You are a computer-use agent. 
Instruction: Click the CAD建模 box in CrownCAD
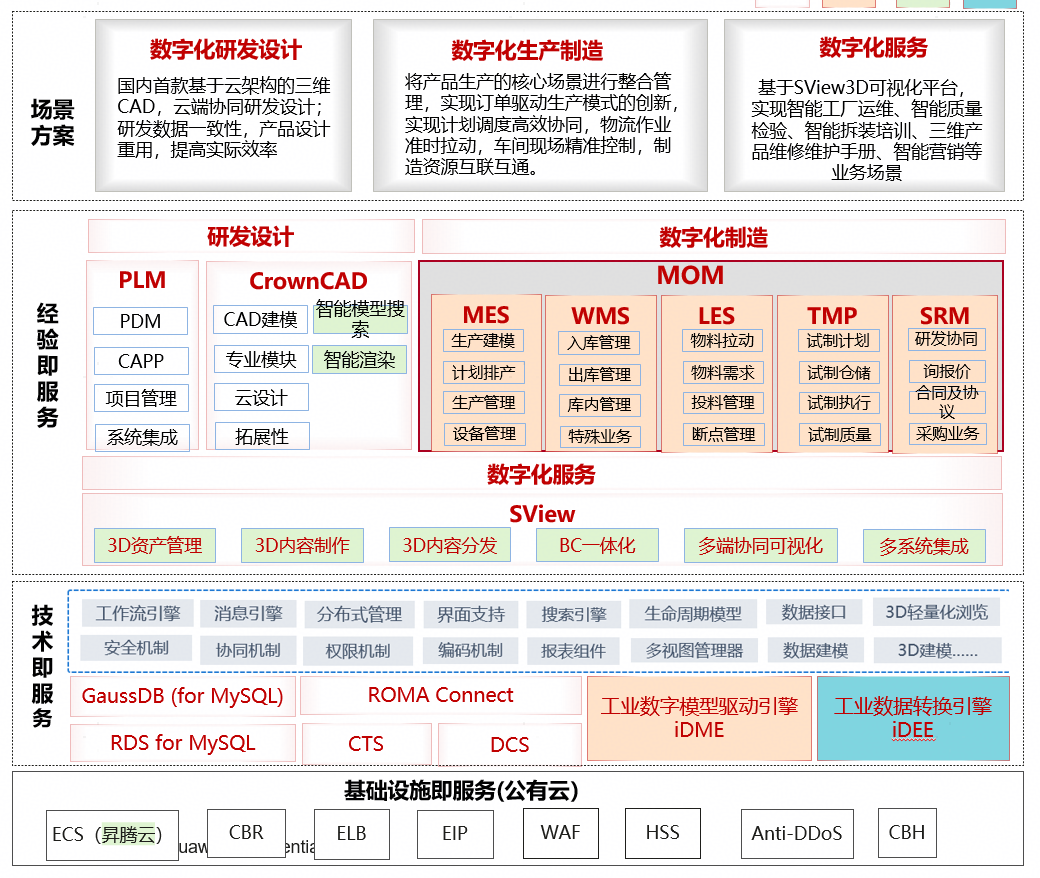click(260, 319)
